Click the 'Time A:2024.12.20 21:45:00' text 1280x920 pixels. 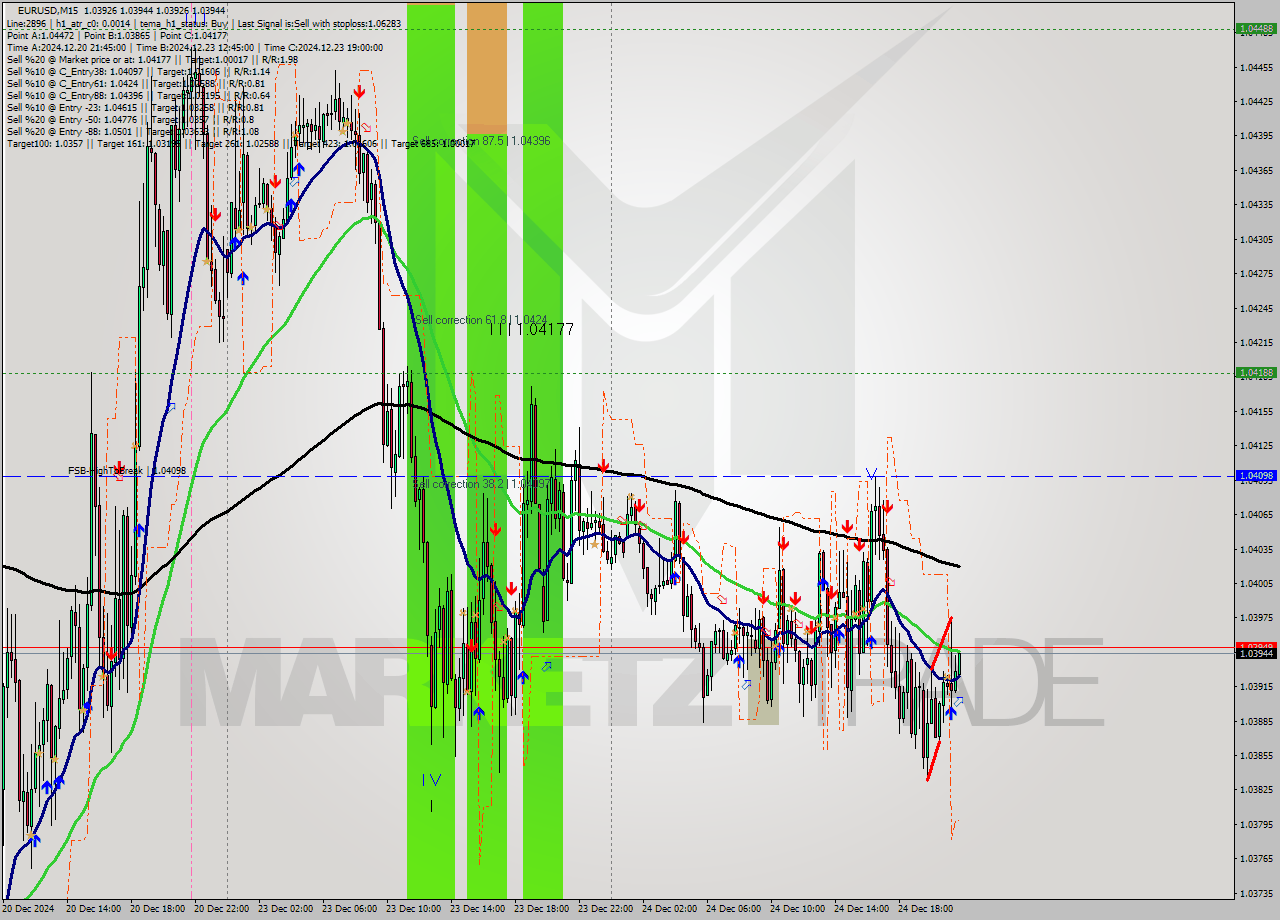click(66, 47)
